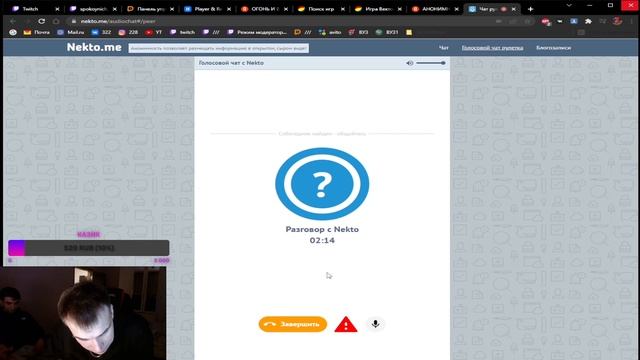Switch to the АНОНИМН browser tab
This screenshot has height=360, width=640.
click(x=436, y=9)
